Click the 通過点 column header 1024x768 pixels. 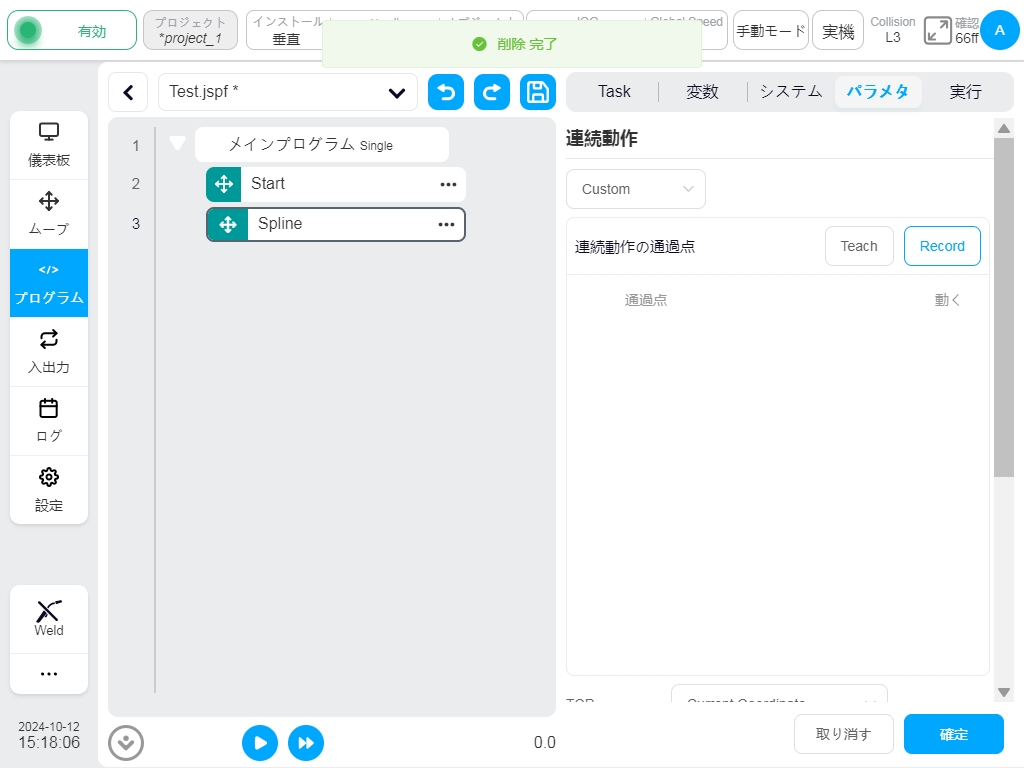[x=646, y=300]
